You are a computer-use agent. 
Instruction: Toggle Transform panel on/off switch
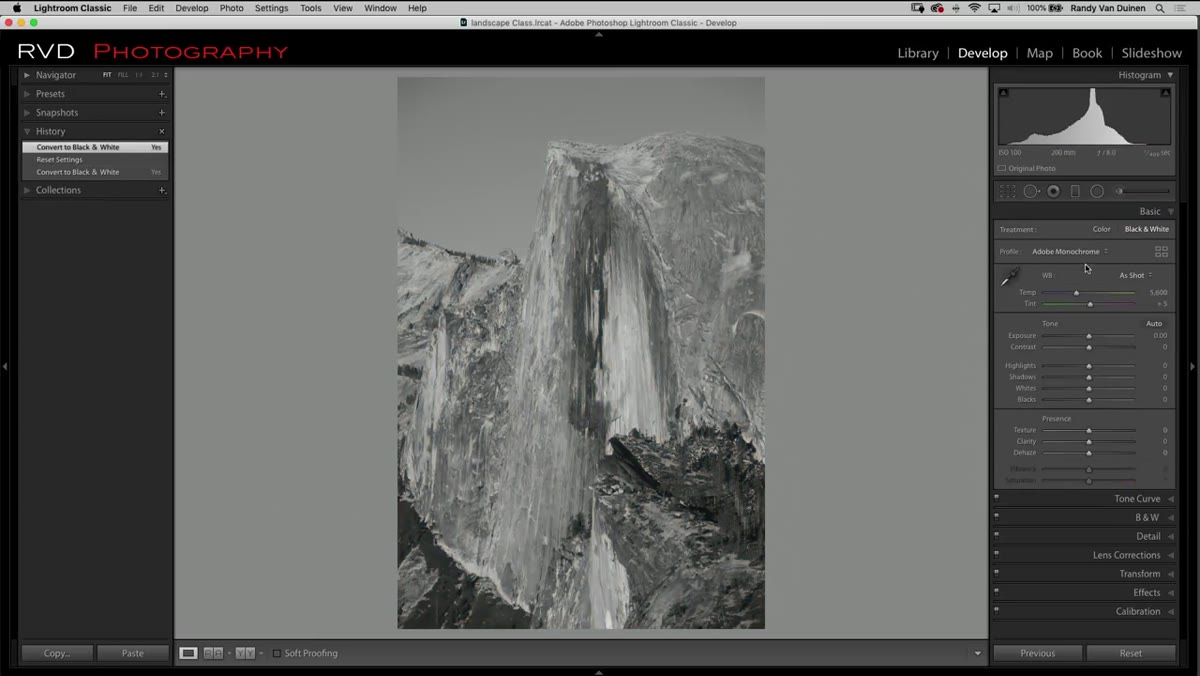pyautogui.click(x=997, y=572)
